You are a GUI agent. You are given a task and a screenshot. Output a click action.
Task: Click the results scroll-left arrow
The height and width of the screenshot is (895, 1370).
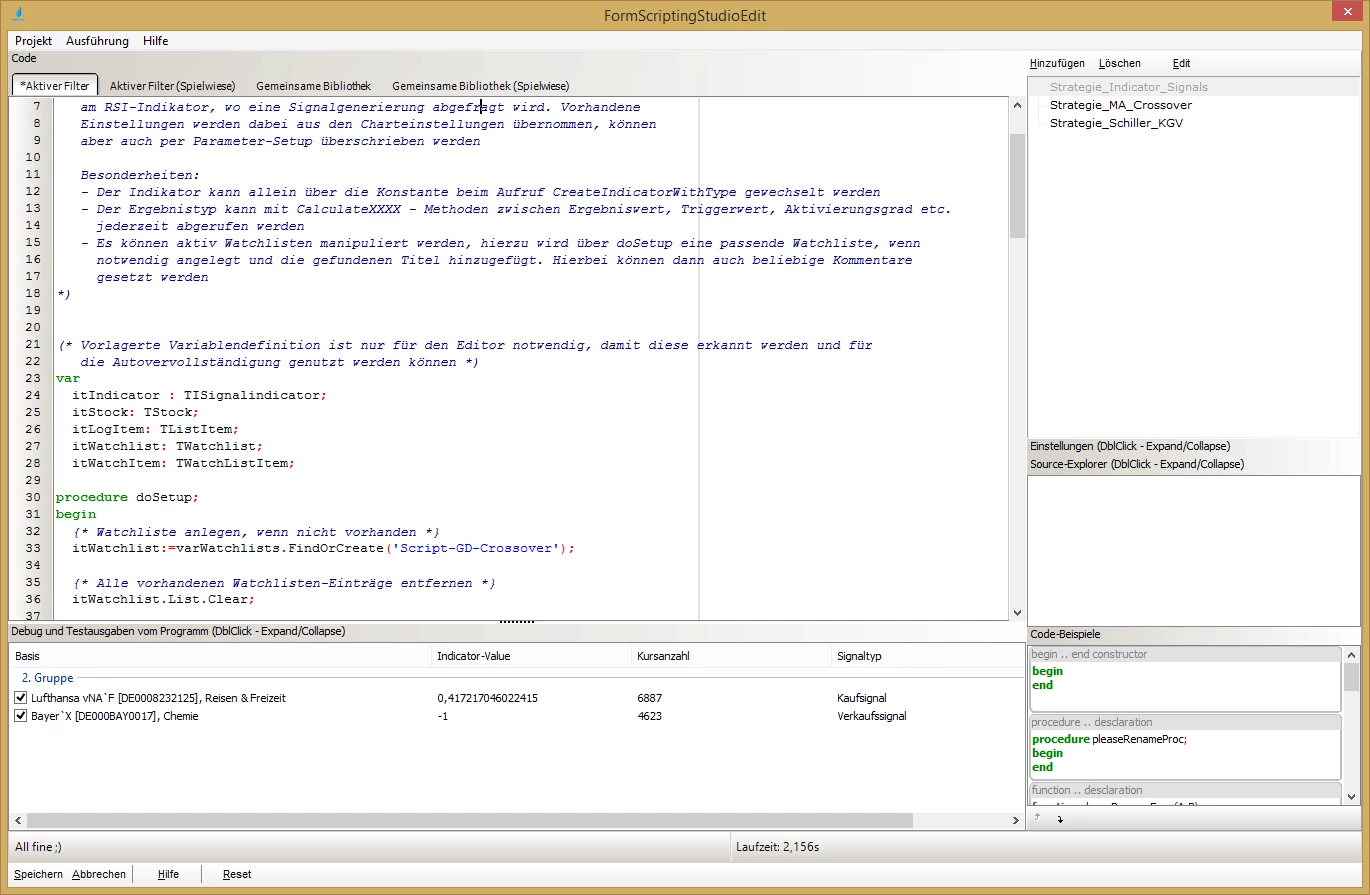pyautogui.click(x=17, y=820)
